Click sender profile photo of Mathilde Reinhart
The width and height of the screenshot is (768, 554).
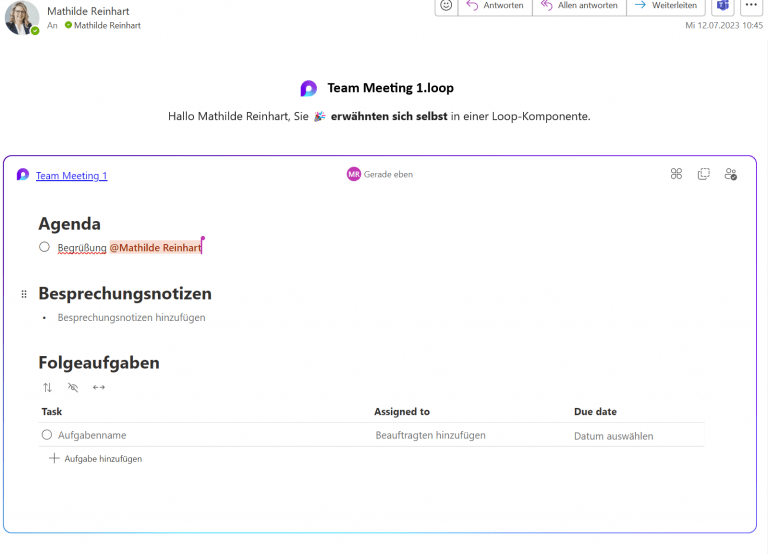coord(22,18)
